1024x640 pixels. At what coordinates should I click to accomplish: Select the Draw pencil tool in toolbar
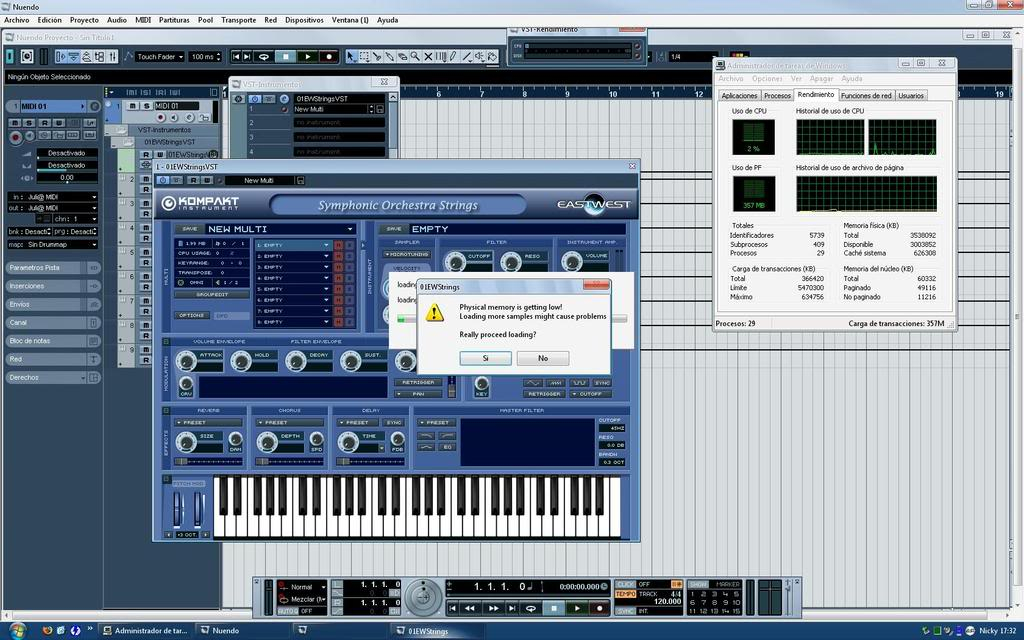click(453, 57)
